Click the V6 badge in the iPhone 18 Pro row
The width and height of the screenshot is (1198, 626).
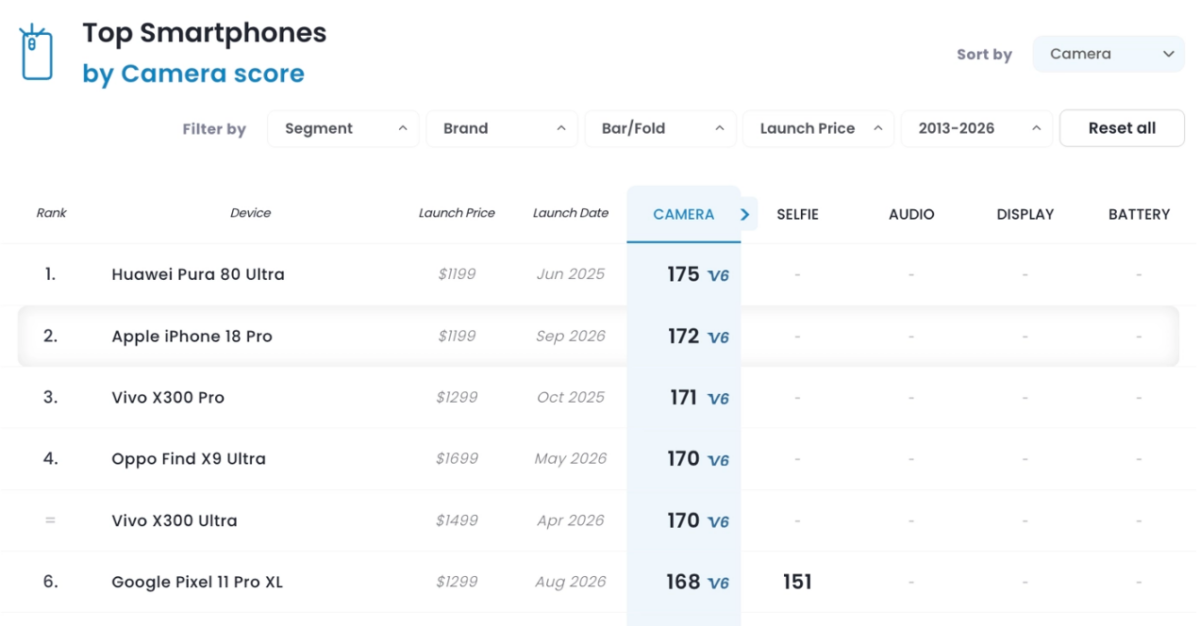click(x=718, y=338)
